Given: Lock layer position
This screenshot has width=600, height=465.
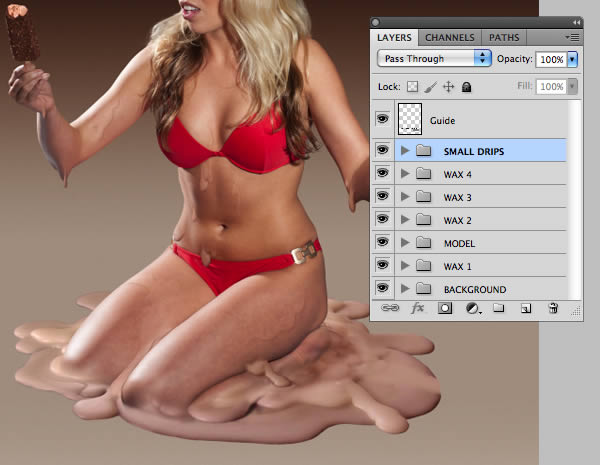Looking at the screenshot, I should coord(448,87).
